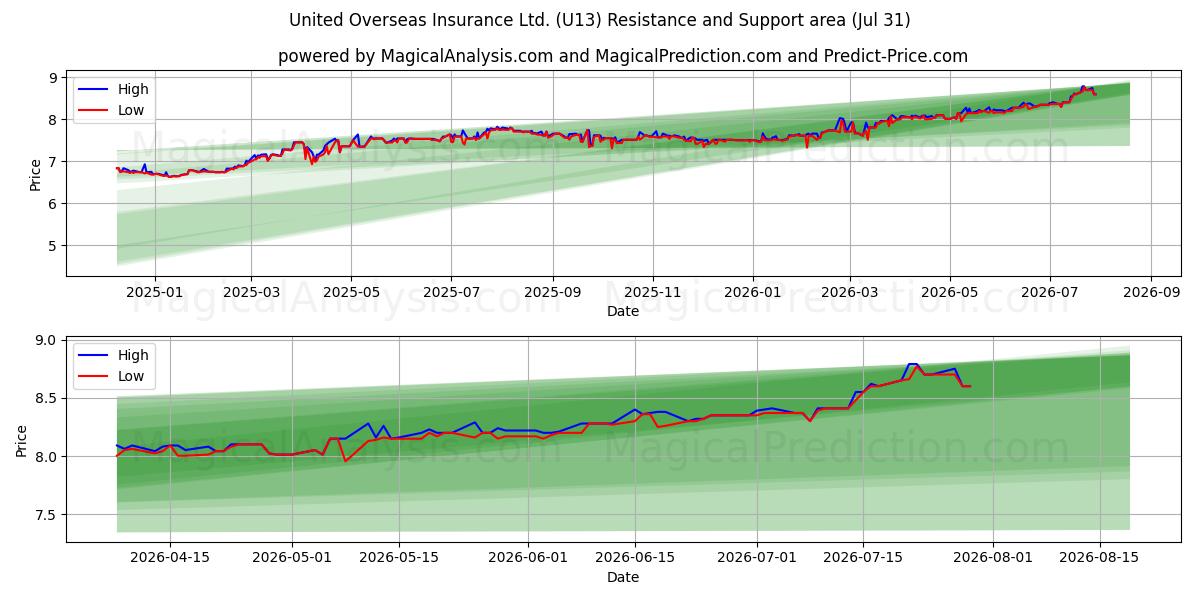
Task: Click the '2026-07' tick label
Action: (1050, 292)
